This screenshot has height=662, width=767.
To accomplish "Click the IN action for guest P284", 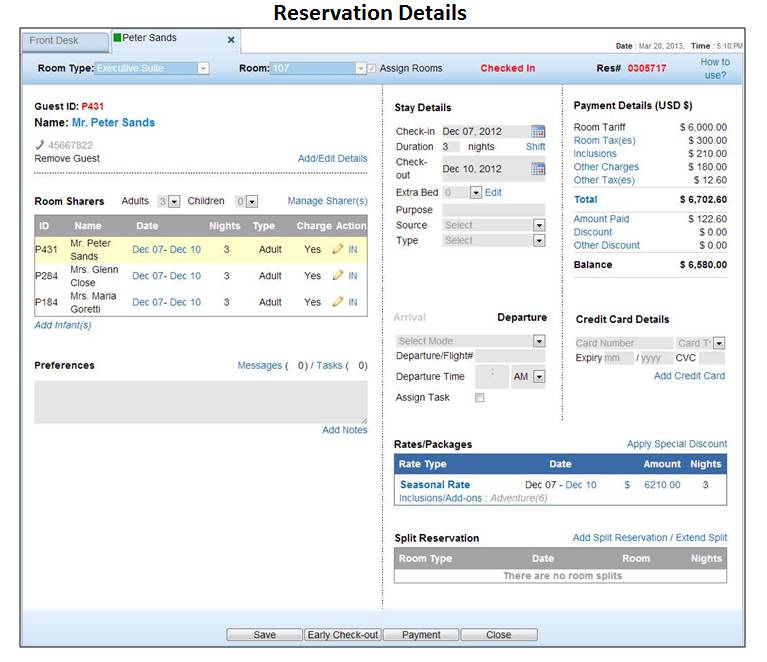I will tap(353, 276).
